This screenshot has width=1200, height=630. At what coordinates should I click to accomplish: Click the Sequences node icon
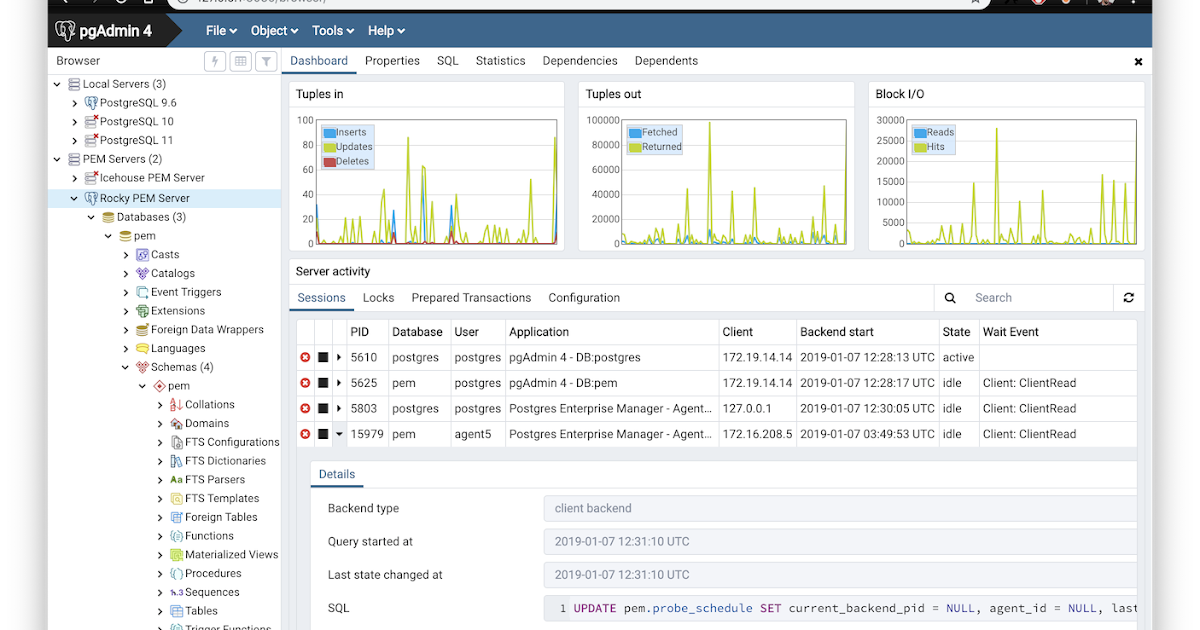pos(176,592)
